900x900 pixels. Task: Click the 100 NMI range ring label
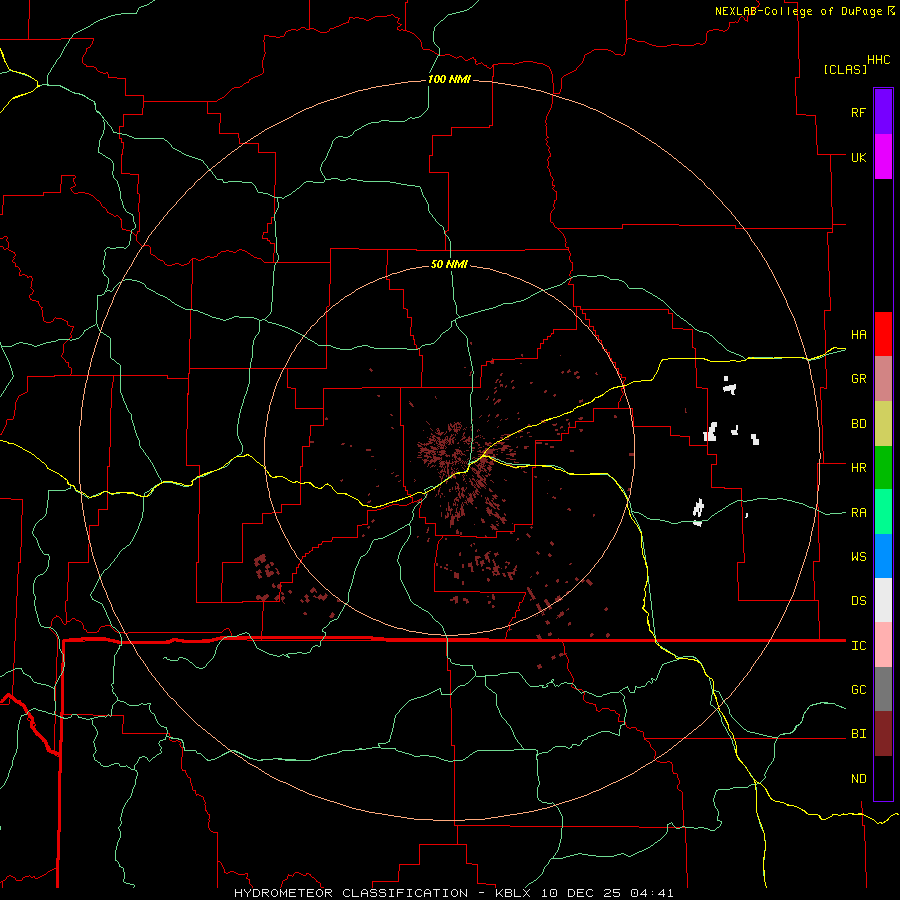449,79
